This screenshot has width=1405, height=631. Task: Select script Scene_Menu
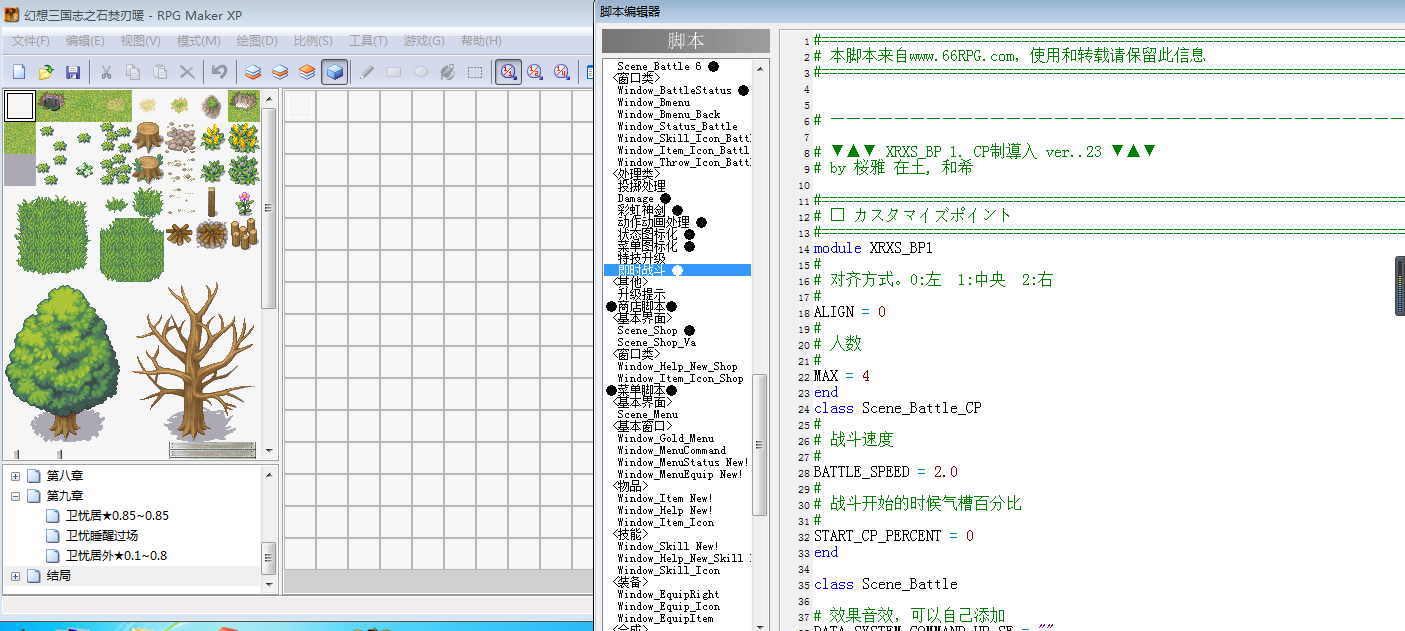647,414
